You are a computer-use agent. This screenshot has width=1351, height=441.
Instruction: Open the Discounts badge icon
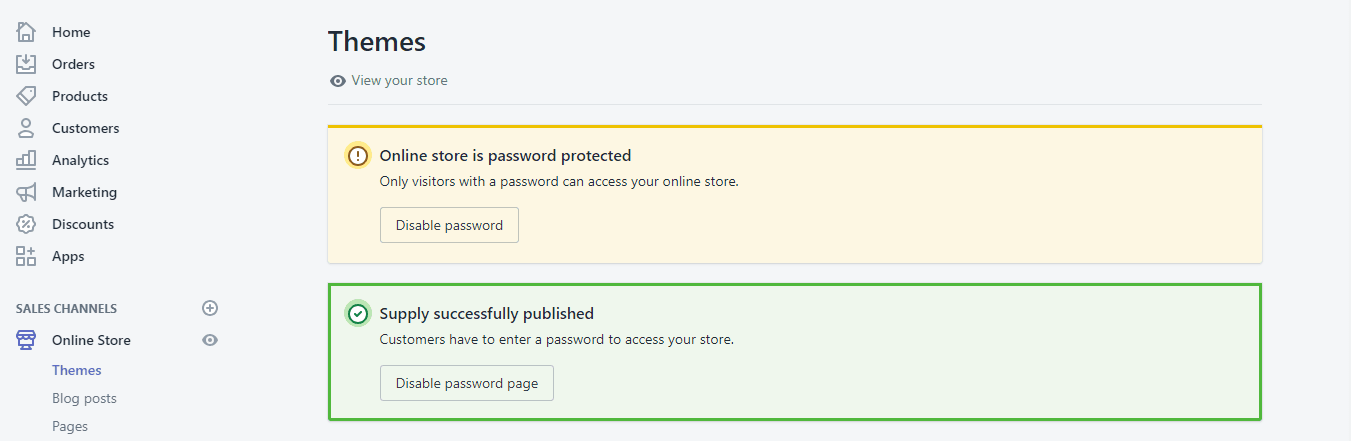pos(26,224)
